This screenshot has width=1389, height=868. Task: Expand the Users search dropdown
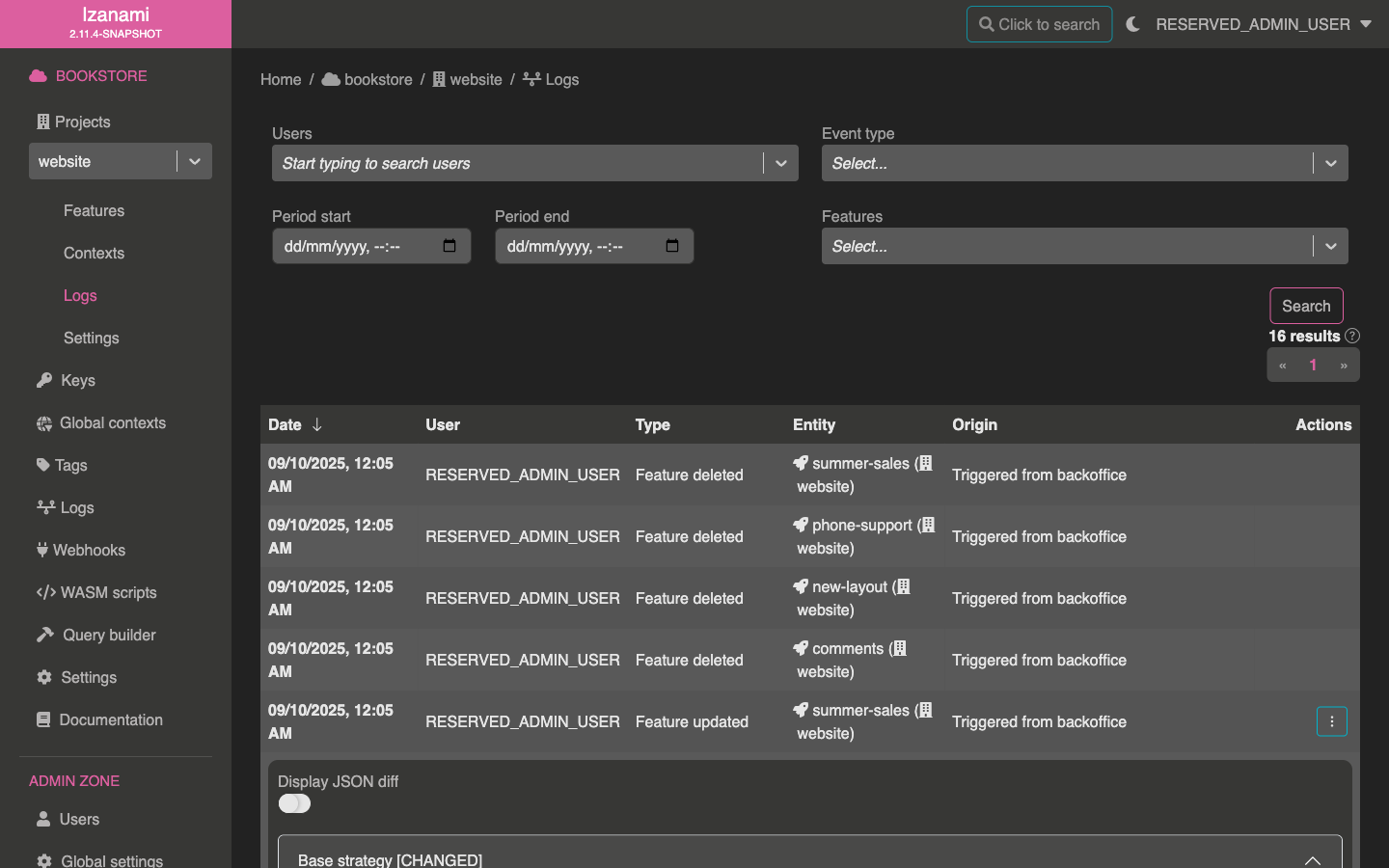click(x=780, y=164)
